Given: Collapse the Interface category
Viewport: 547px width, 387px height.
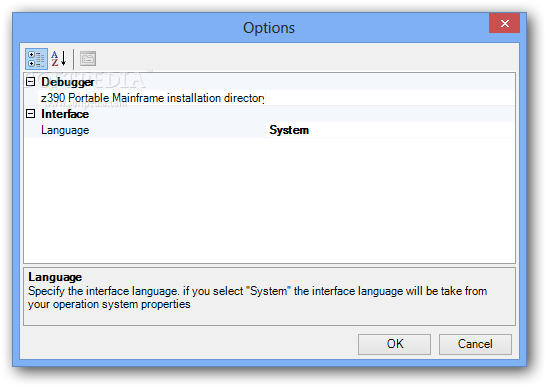Looking at the screenshot, I should pyautogui.click(x=31, y=114).
